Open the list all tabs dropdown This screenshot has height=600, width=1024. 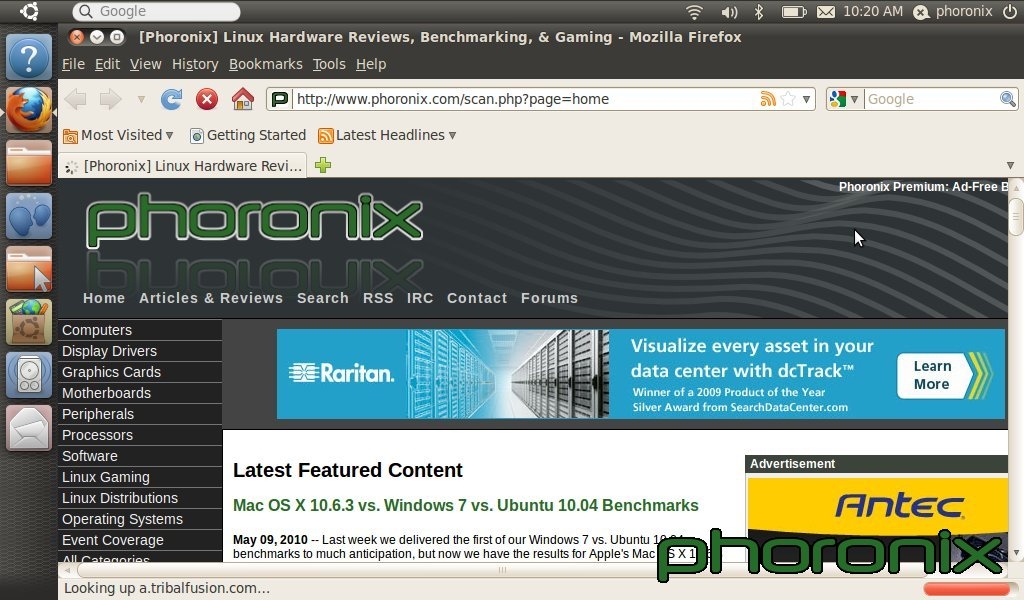[1010, 165]
